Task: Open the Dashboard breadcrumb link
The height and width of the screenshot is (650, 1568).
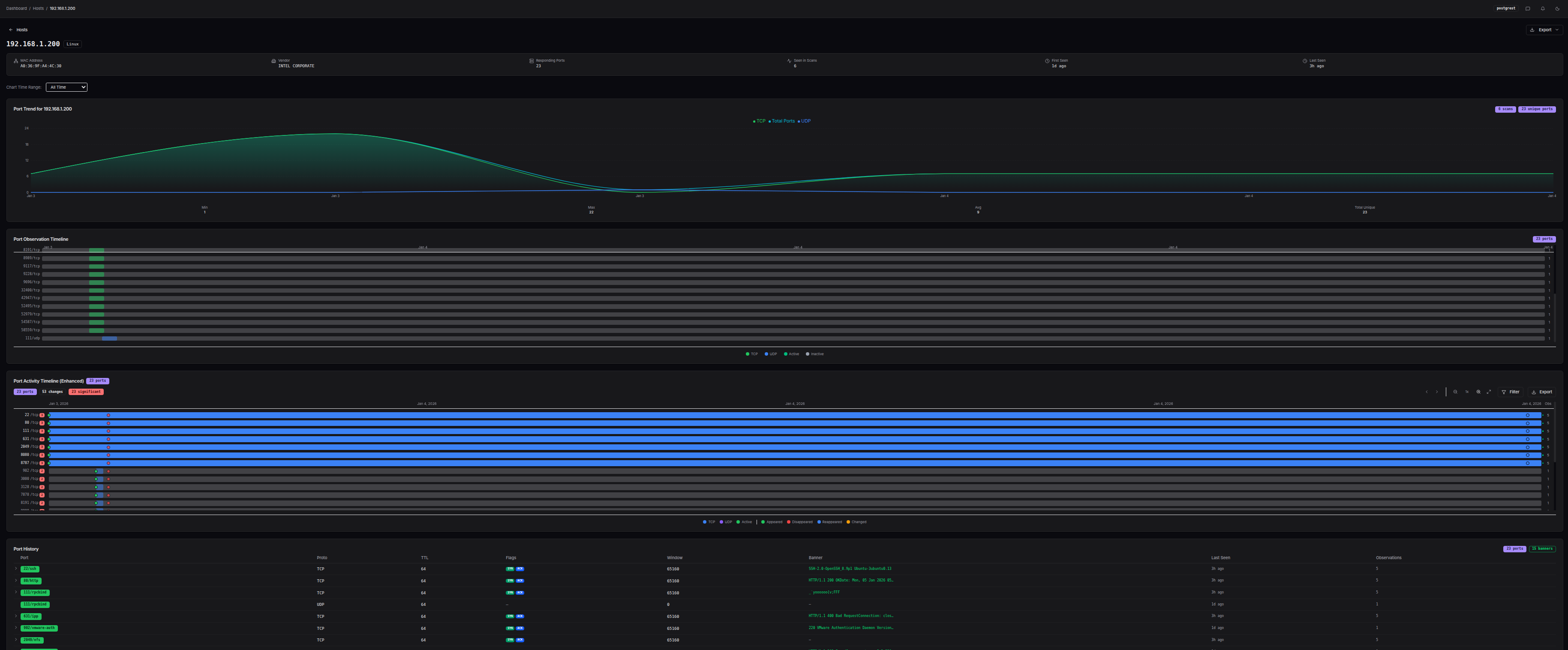Action: [x=16, y=8]
